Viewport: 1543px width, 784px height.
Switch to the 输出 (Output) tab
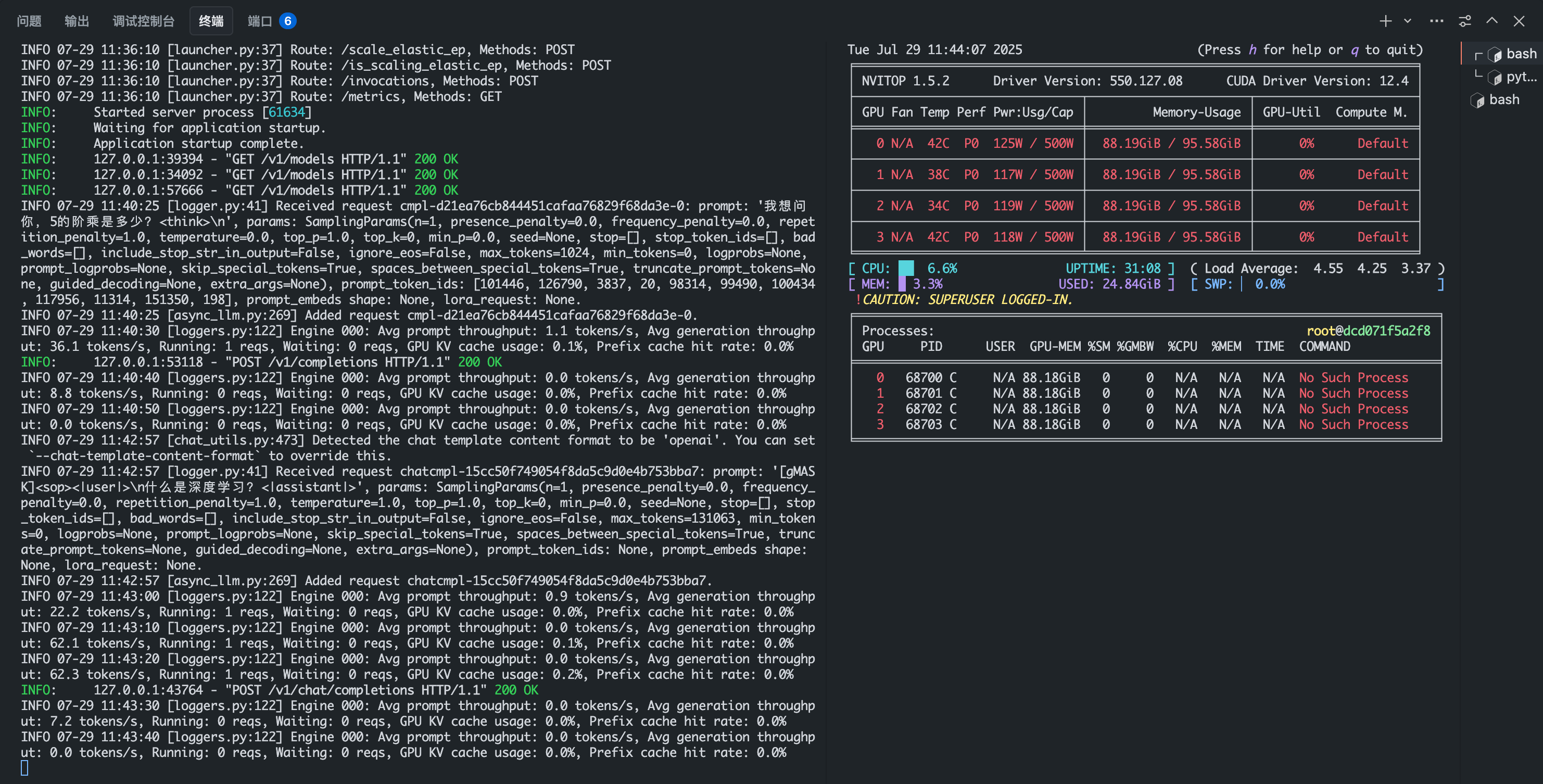[77, 21]
